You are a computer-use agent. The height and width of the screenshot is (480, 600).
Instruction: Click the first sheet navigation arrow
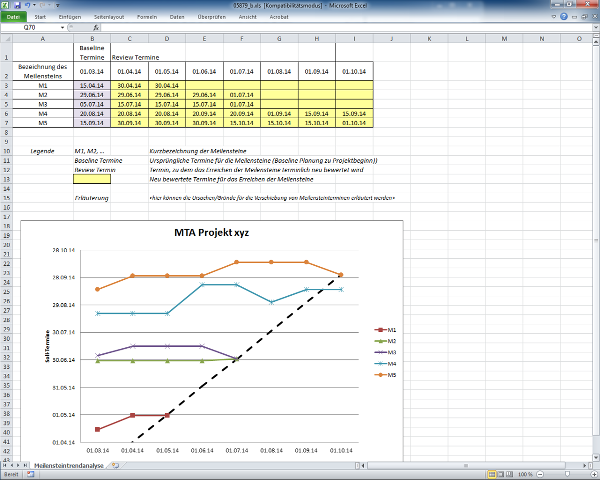pyautogui.click(x=4, y=466)
